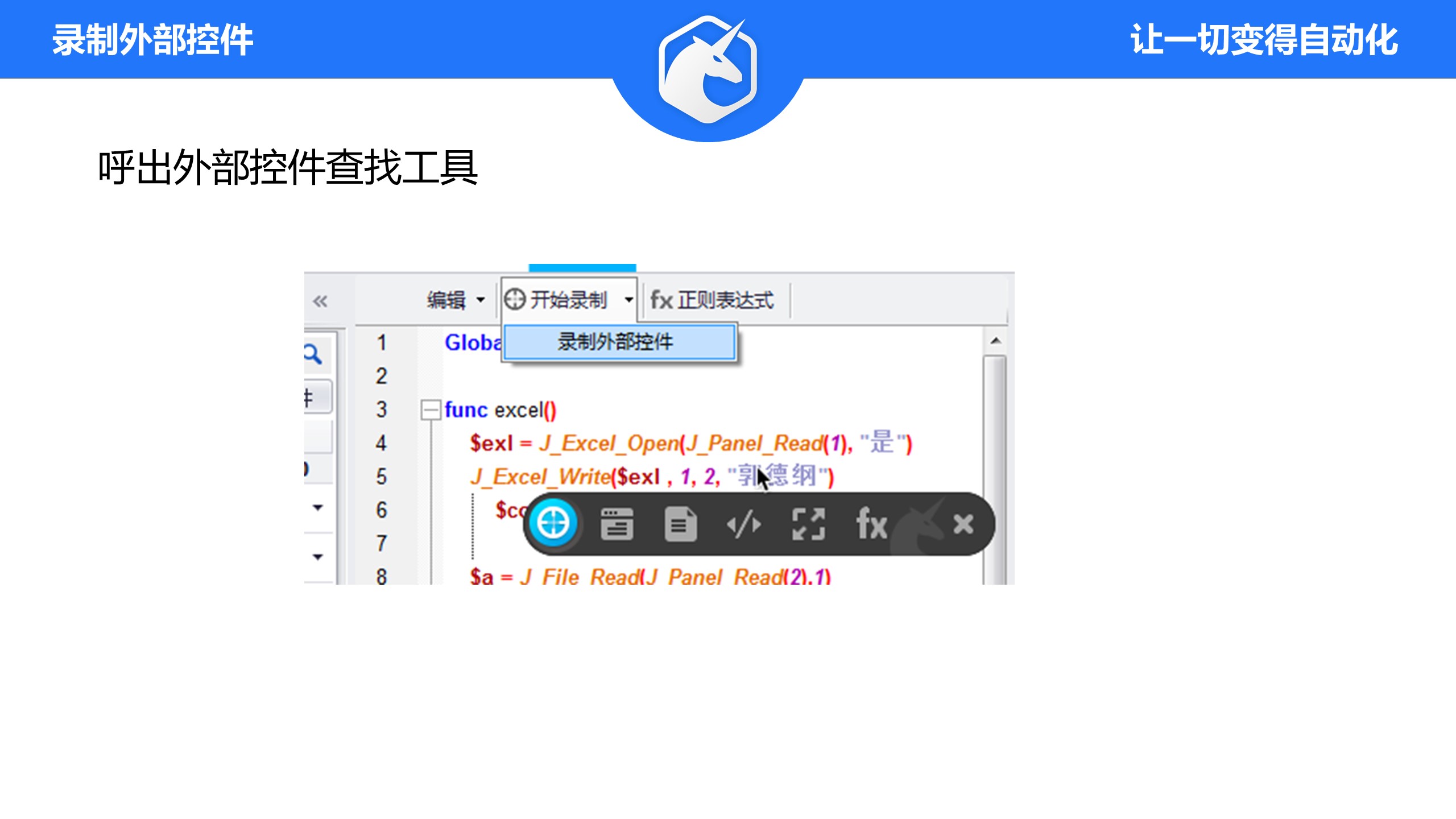Click the scrollbar up arrow
1456x819 pixels.
click(995, 341)
